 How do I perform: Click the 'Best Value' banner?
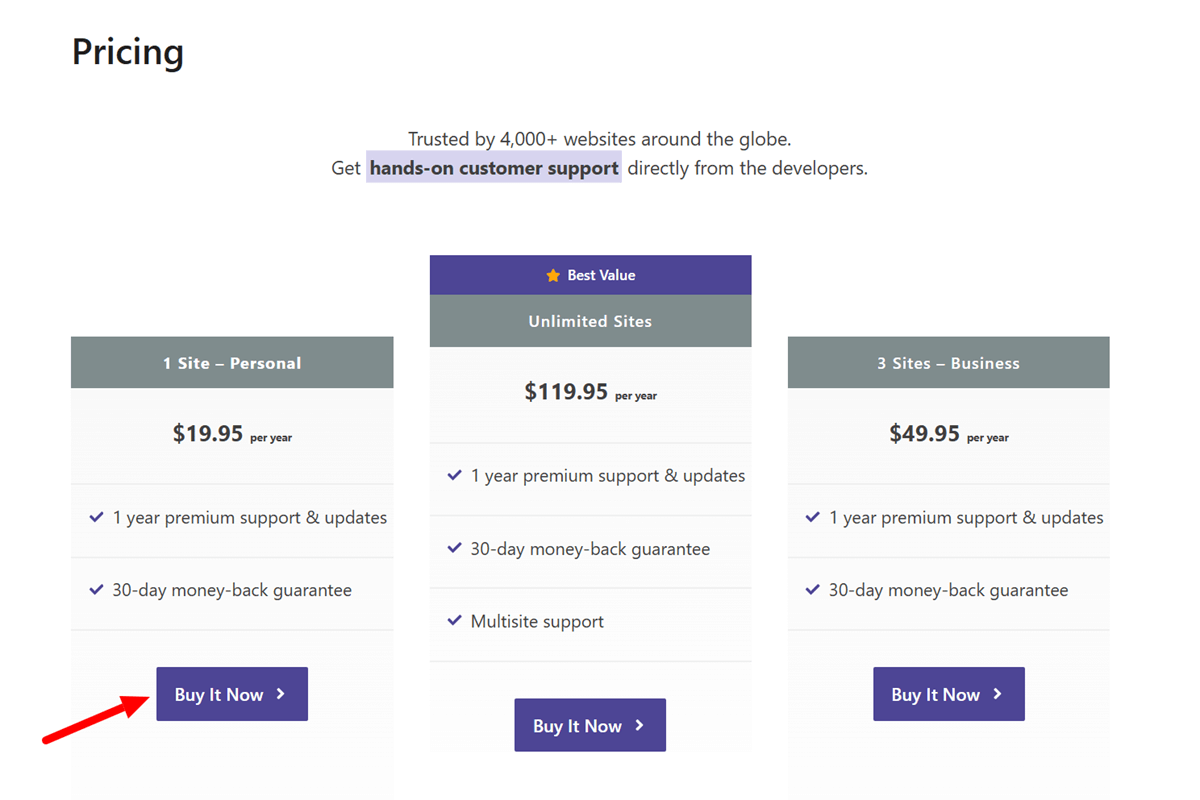coord(590,275)
